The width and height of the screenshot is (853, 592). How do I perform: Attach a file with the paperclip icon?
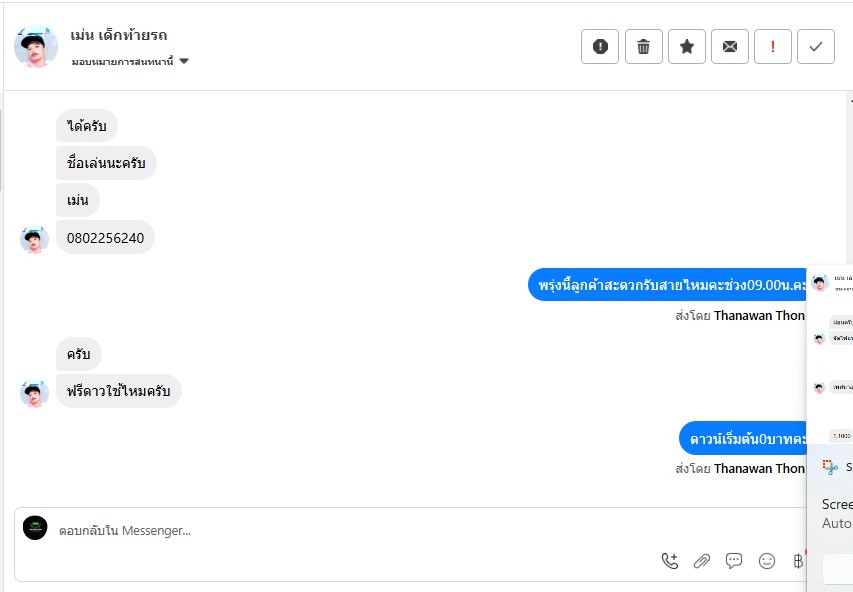tap(702, 561)
